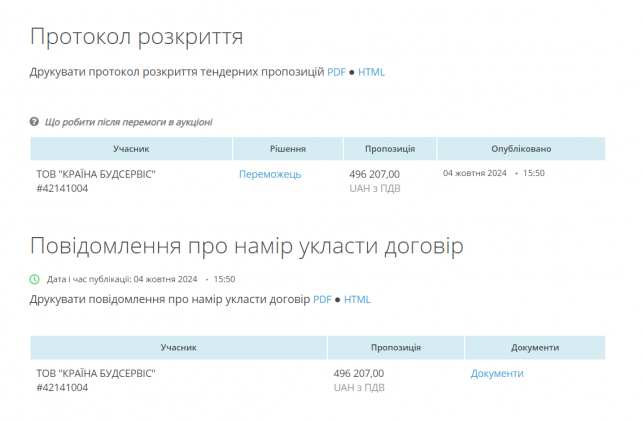Open HTML version of the protocol розкриття

(x=371, y=72)
